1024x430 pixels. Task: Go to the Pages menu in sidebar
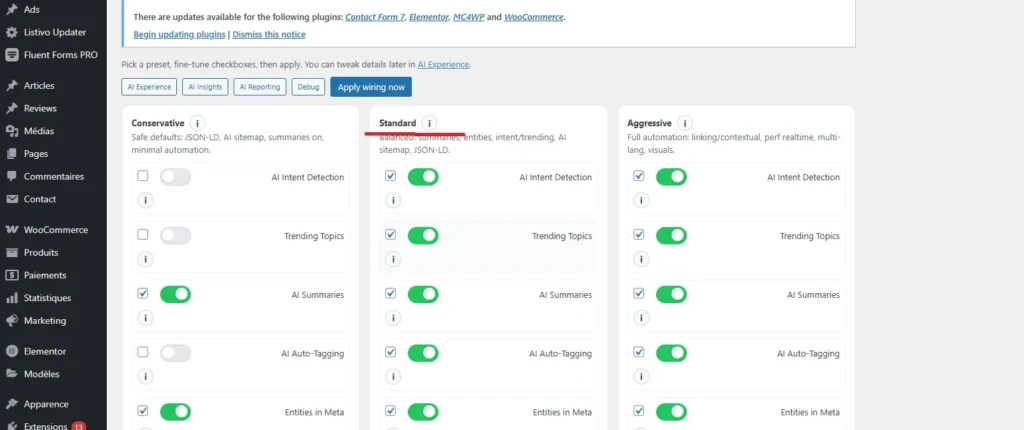pos(36,154)
